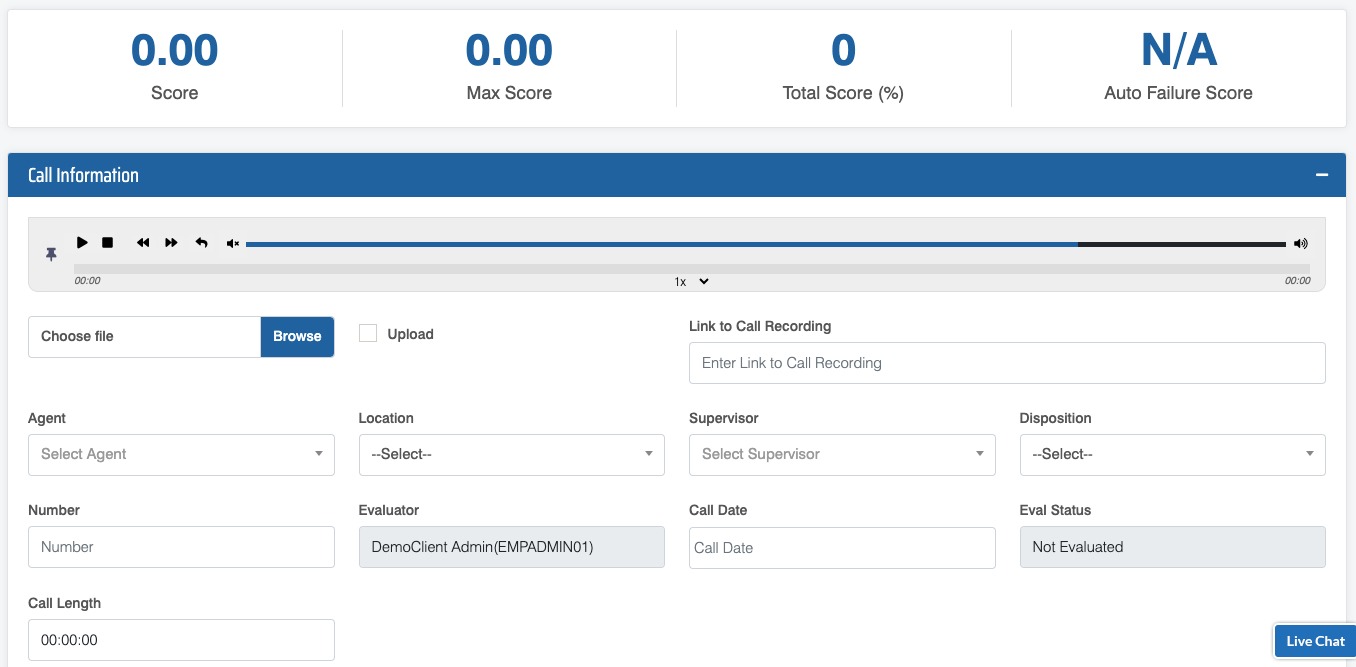Enable the Upload checkbox

coord(368,334)
